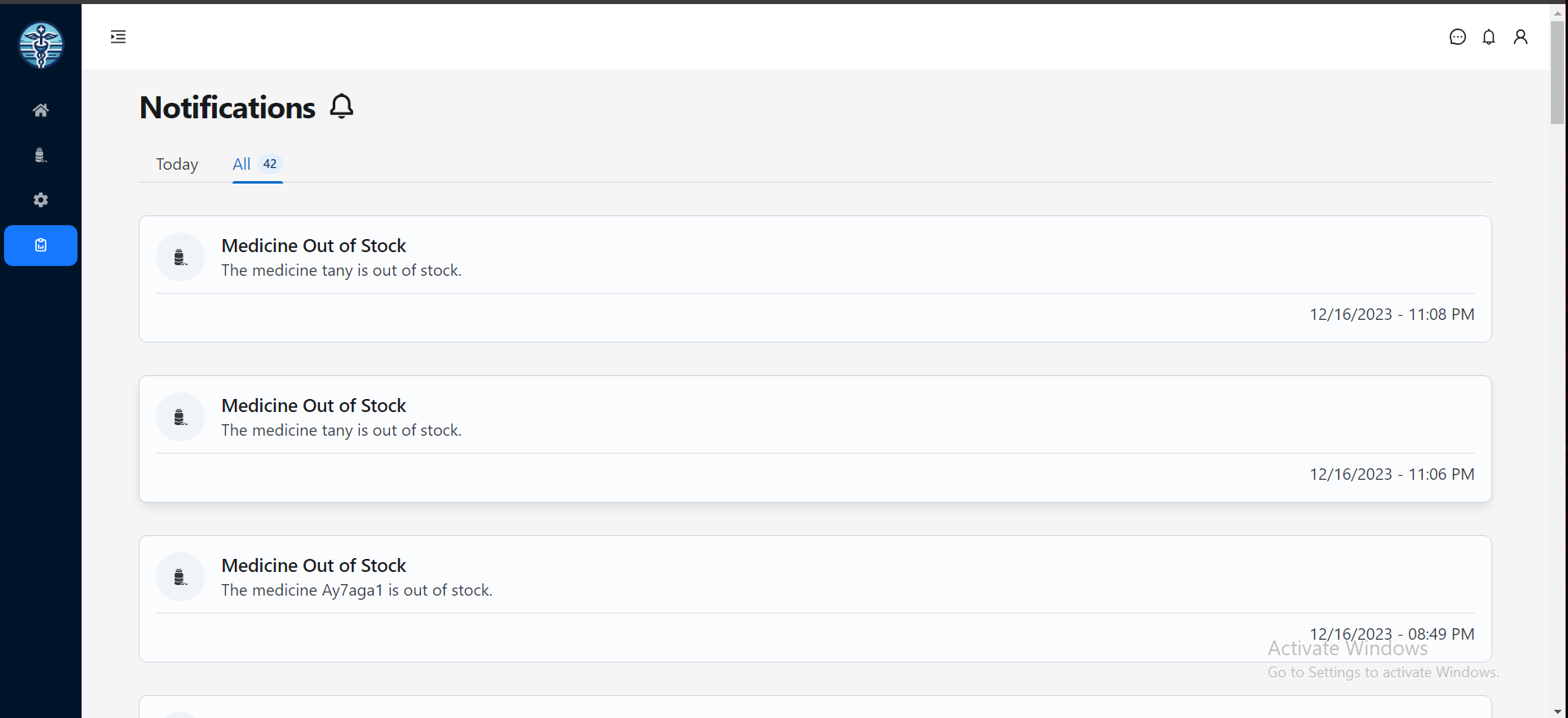The height and width of the screenshot is (718, 1568).
Task: Click medicine icon on Ay7aga1 notification
Action: 180,577
